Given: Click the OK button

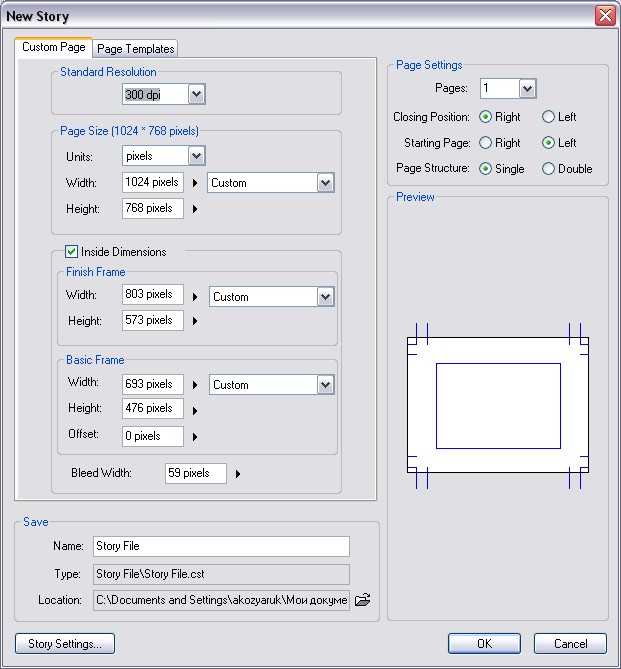Looking at the screenshot, I should tap(484, 644).
